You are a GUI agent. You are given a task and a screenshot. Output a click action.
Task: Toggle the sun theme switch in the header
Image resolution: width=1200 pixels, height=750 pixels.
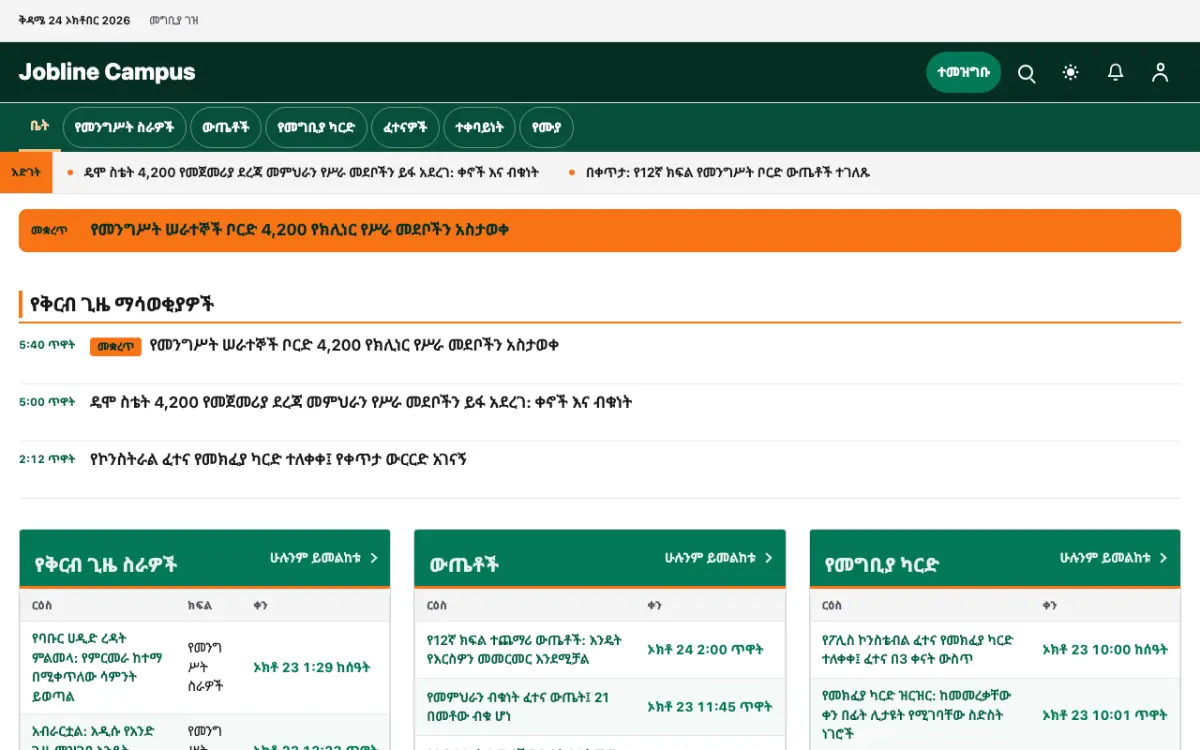coord(1071,73)
